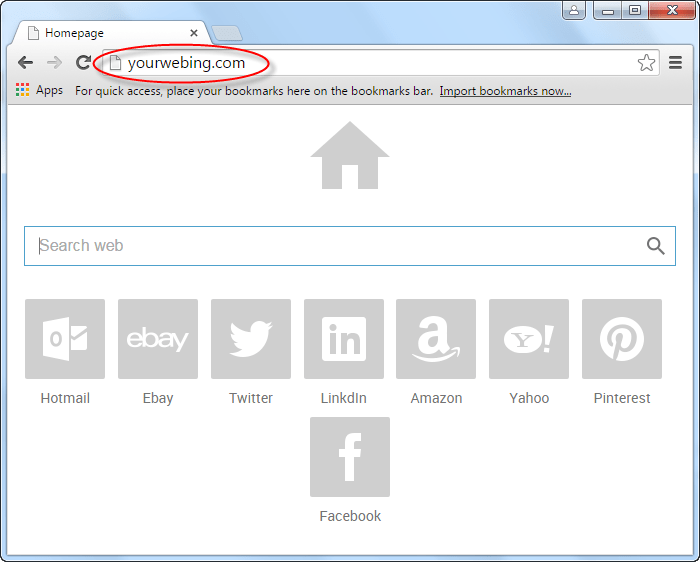Click the Yahoo label
Screen dimensions: 700x562
529,398
